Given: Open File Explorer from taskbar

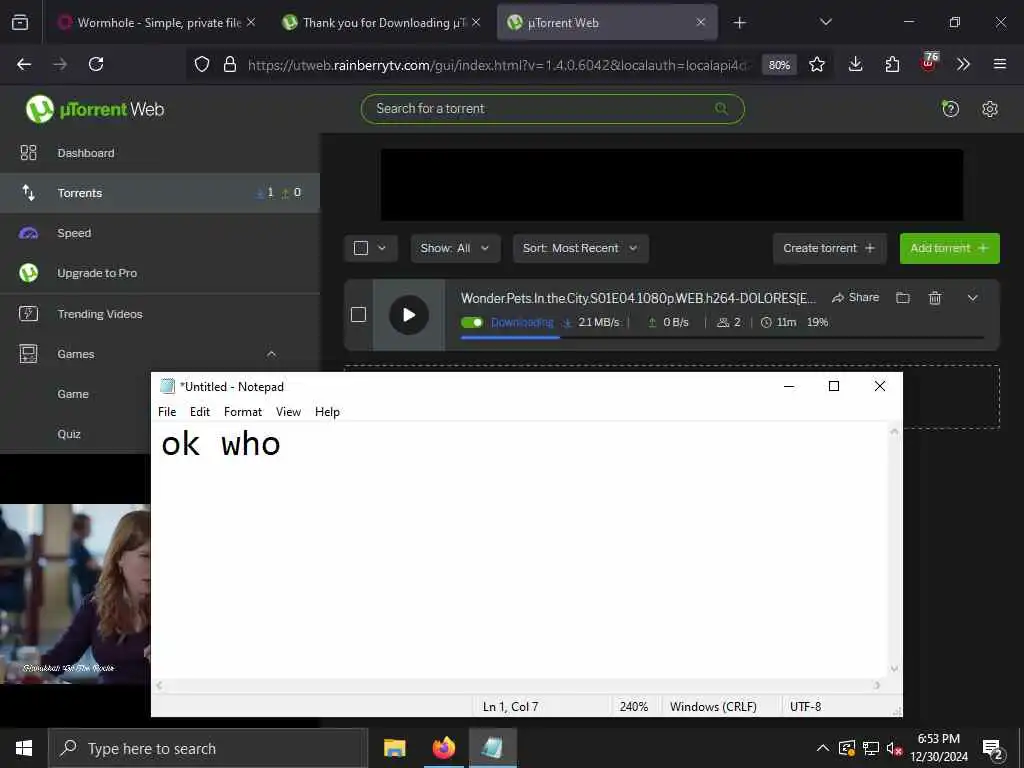Looking at the screenshot, I should pos(394,748).
